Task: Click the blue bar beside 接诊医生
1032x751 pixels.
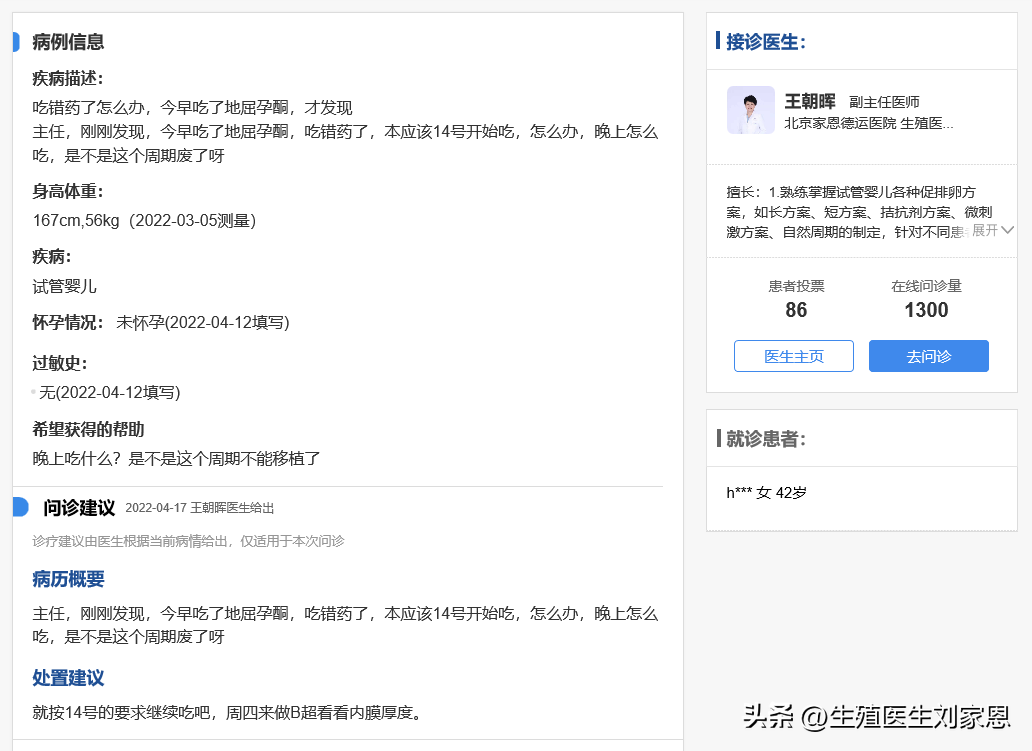Action: click(x=717, y=41)
